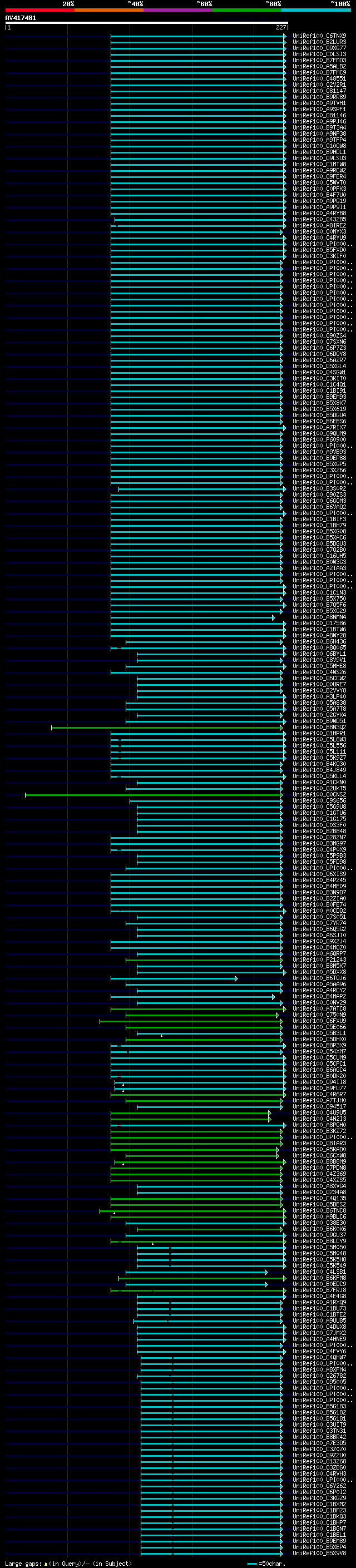Viewport: 356px width, 1568px height.
Task: Click hit UniRef100_A0CDQ2
Action: pos(319,911)
